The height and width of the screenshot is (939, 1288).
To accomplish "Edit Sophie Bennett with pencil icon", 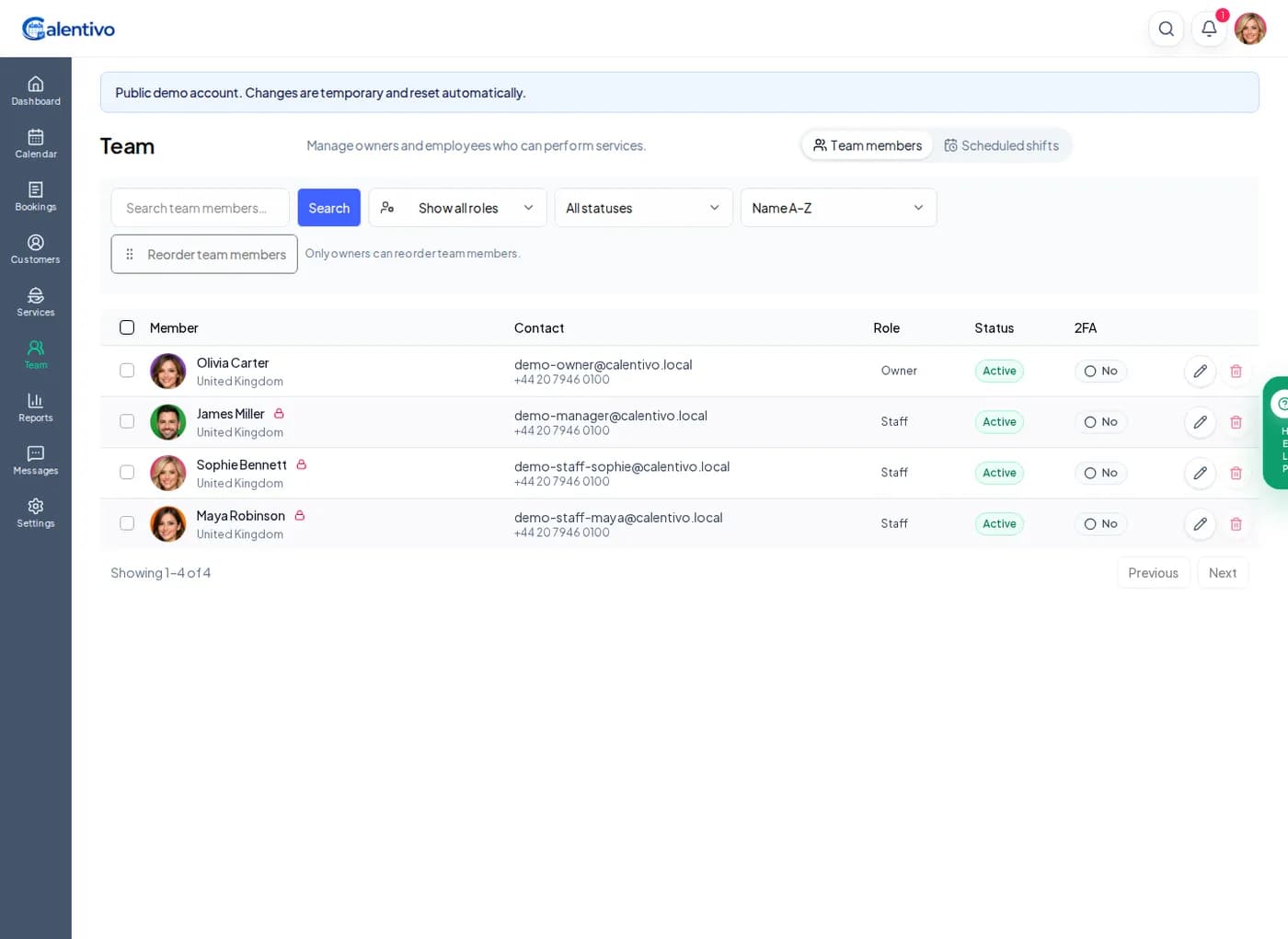I will tap(1200, 473).
